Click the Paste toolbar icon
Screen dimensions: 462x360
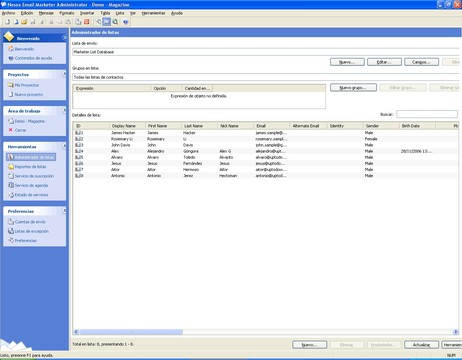click(68, 22)
